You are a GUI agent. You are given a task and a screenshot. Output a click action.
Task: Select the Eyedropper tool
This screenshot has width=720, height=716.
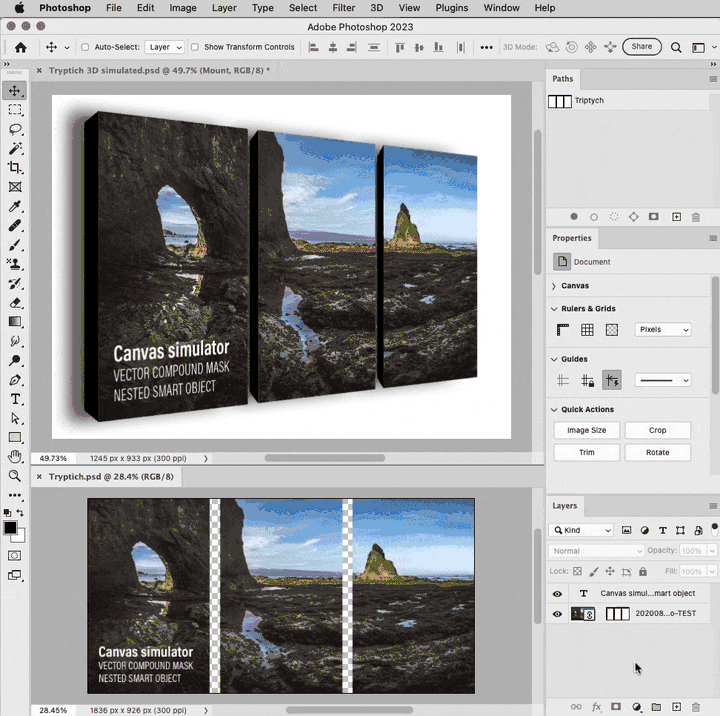[x=15, y=207]
